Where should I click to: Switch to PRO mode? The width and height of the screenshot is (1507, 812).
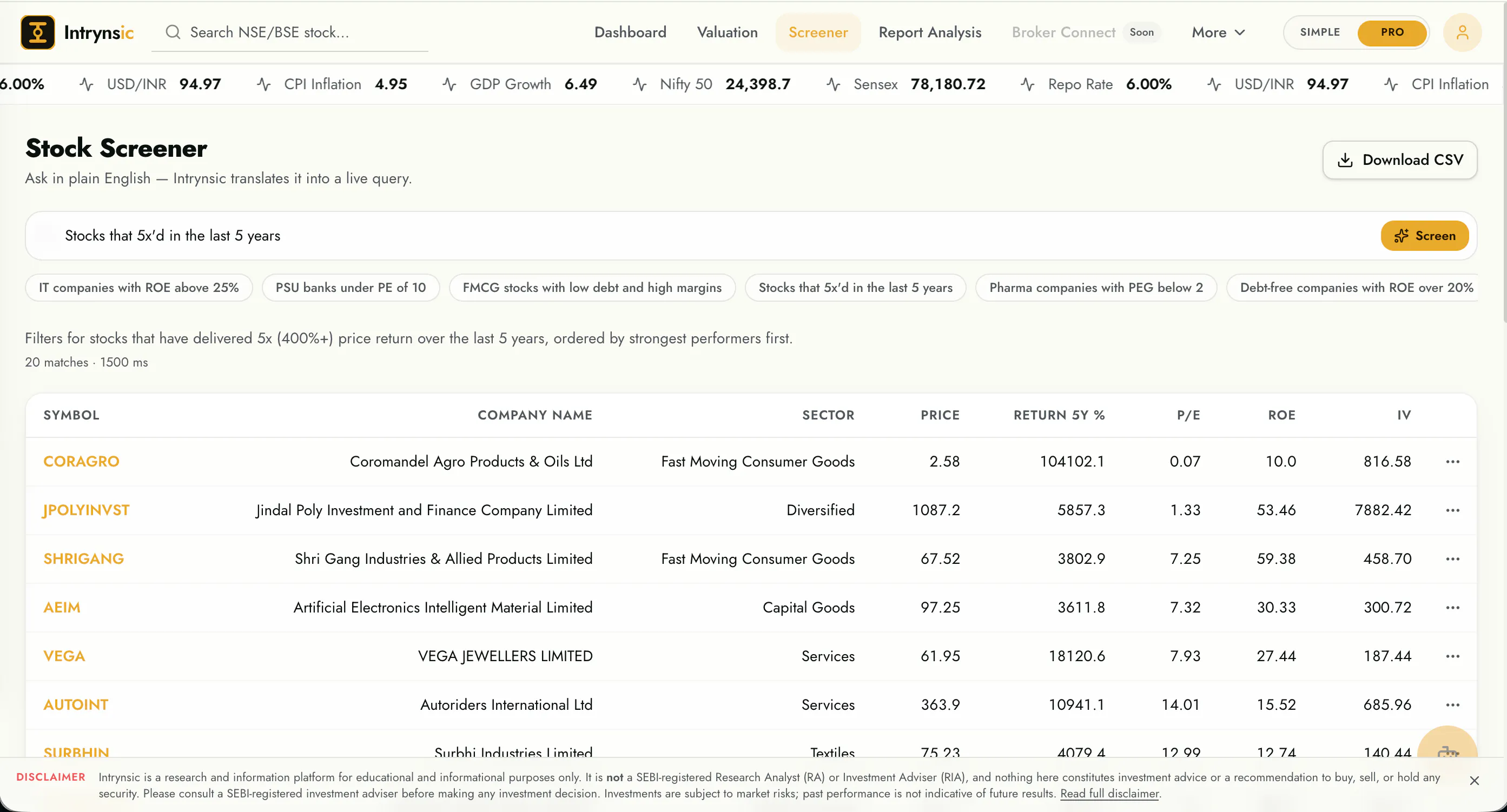pos(1392,32)
